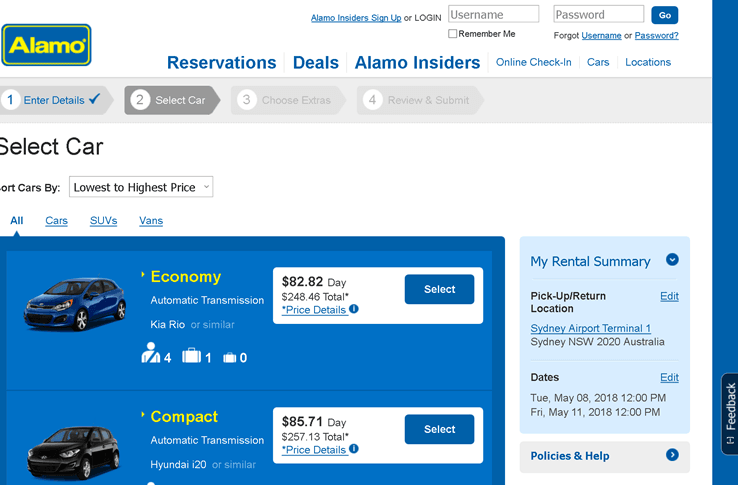
Task: Click the small bag icon for Economy
Action: pos(229,357)
